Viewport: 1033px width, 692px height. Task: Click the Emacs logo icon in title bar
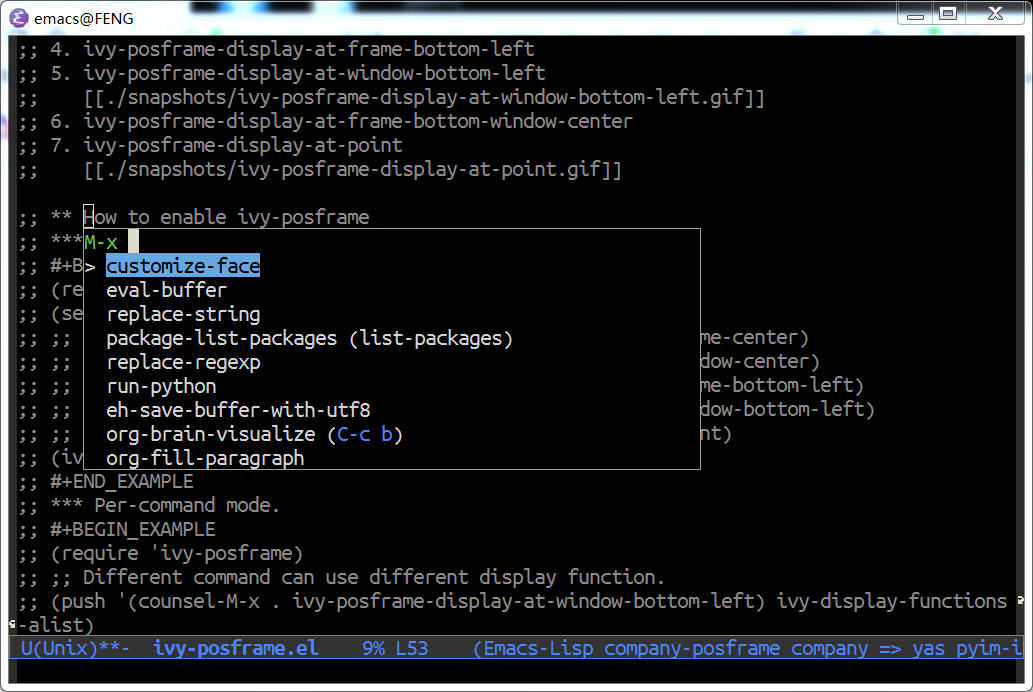point(18,18)
